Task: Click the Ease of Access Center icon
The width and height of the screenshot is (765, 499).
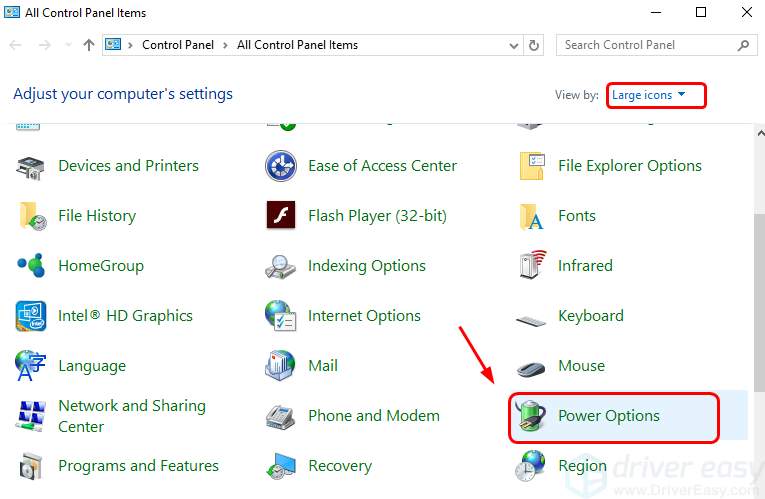Action: coord(281,166)
